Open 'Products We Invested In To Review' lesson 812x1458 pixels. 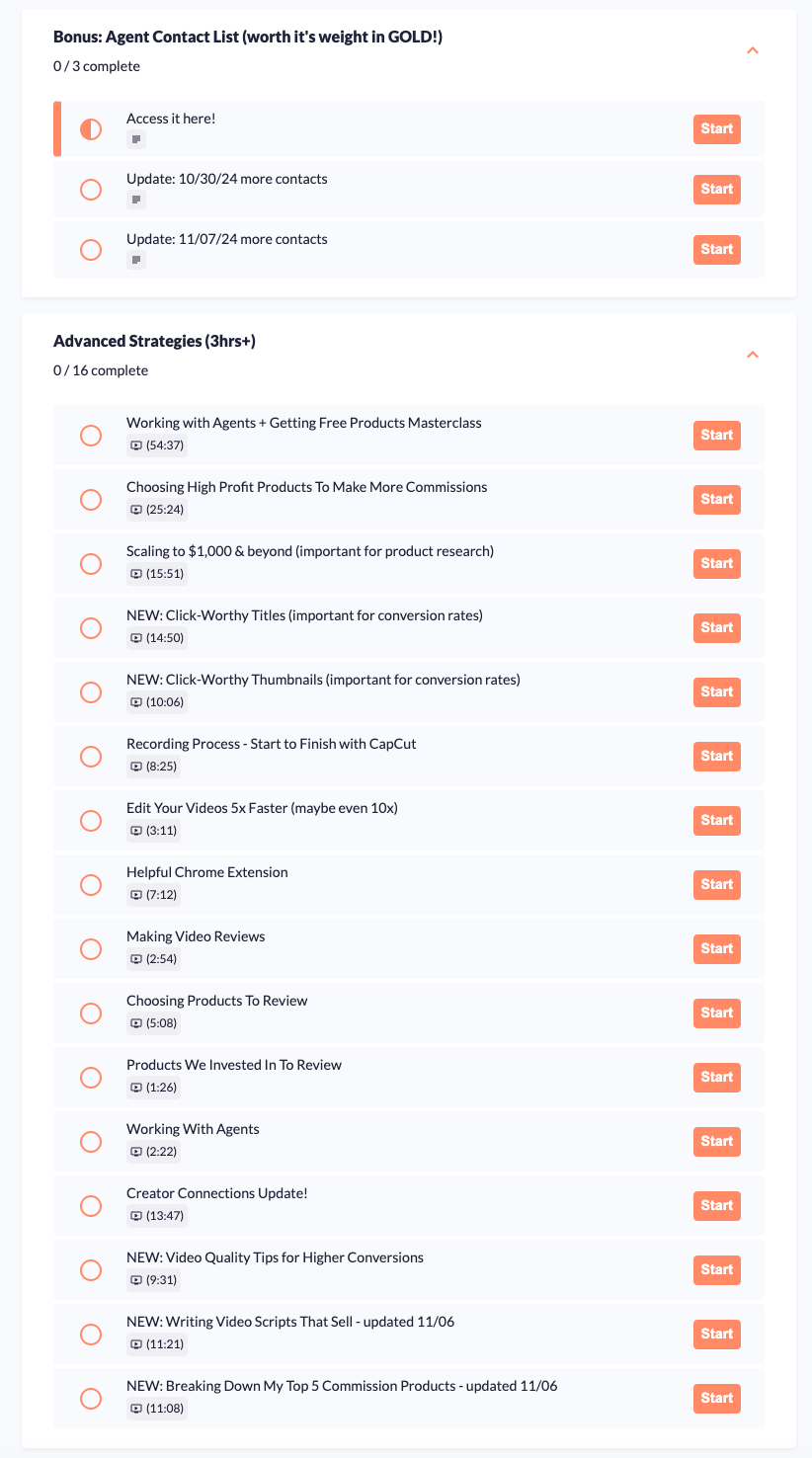pyautogui.click(x=716, y=1078)
